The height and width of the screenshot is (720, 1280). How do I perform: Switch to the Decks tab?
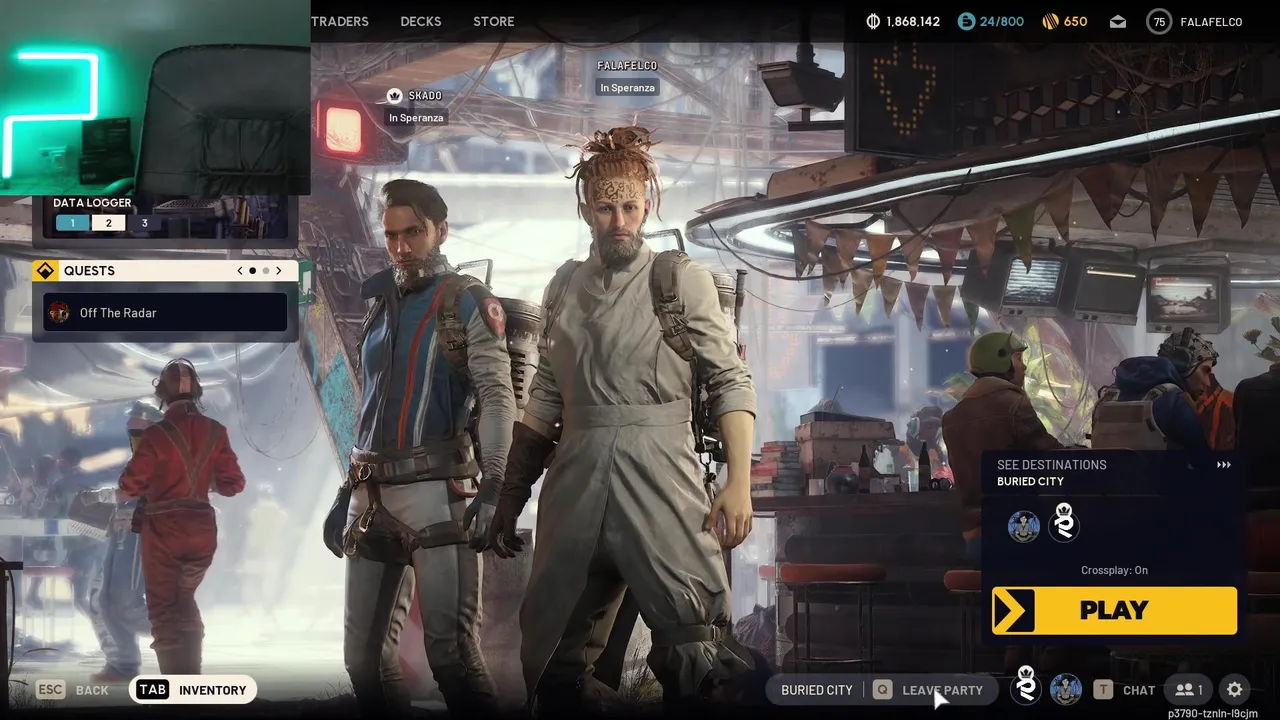point(421,21)
